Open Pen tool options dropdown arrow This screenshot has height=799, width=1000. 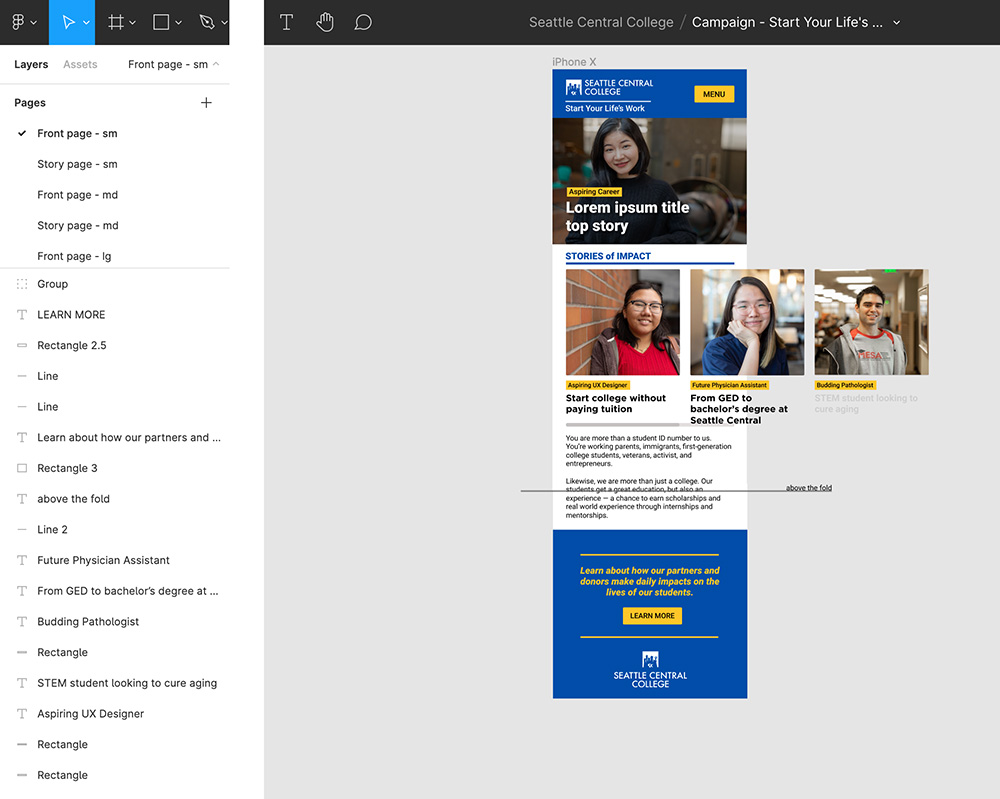pyautogui.click(x=224, y=23)
